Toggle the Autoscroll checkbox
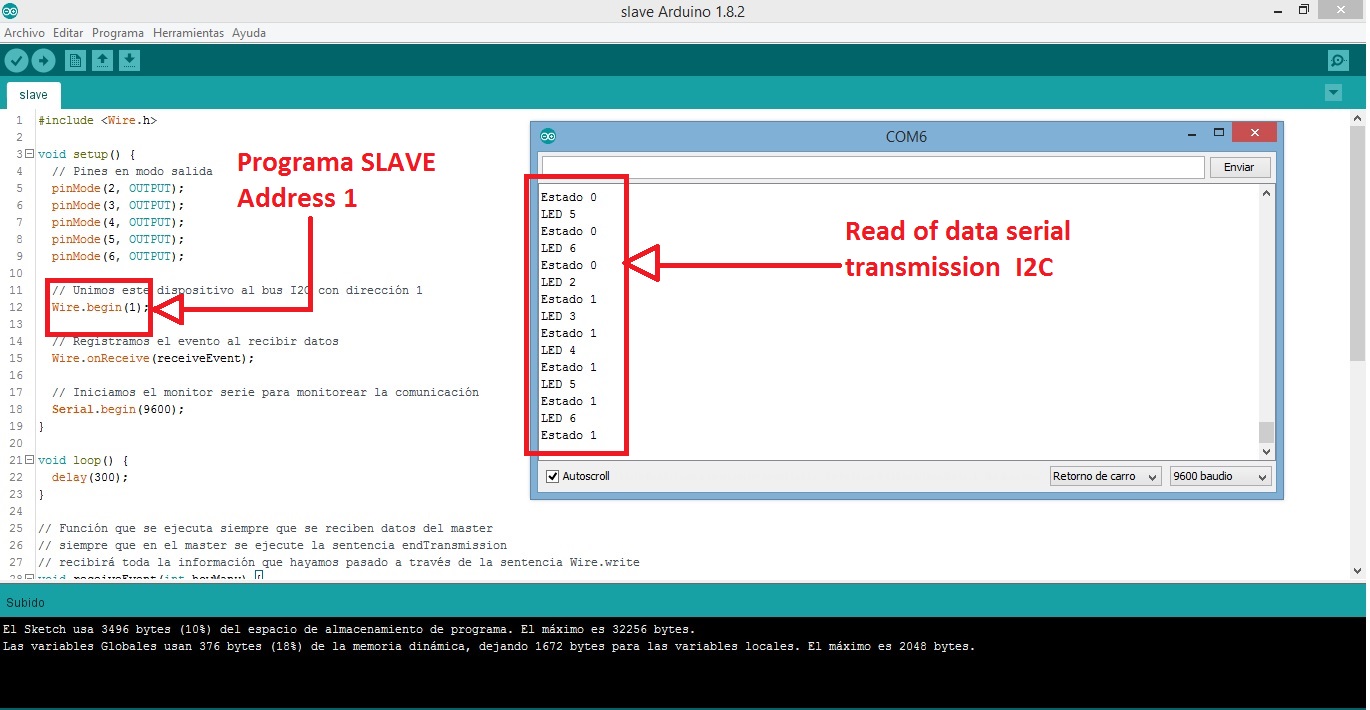The height and width of the screenshot is (710, 1370). [553, 477]
